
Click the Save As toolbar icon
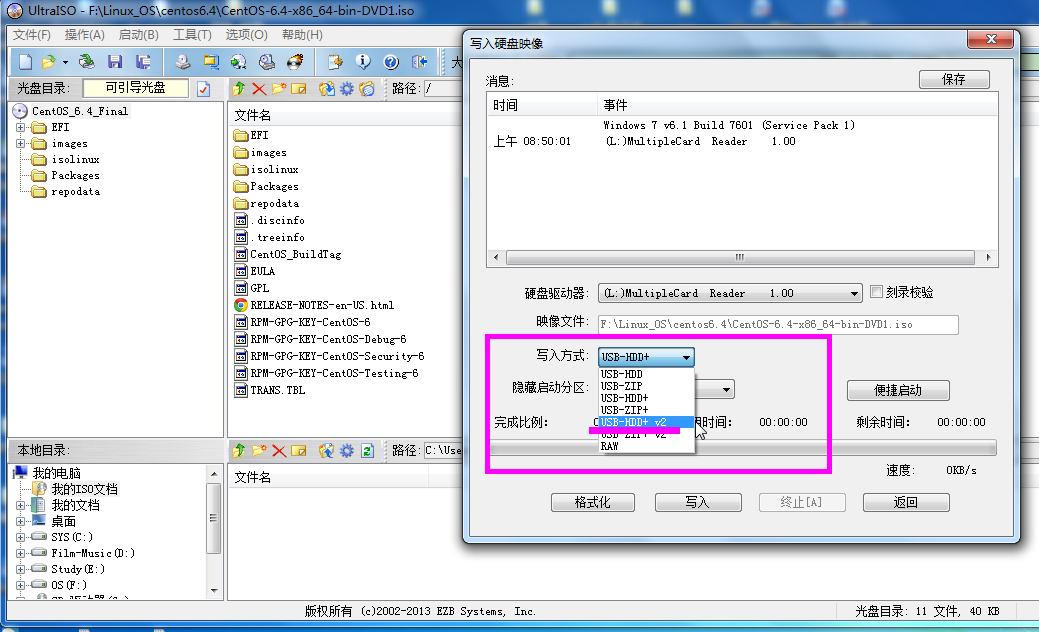click(143, 62)
